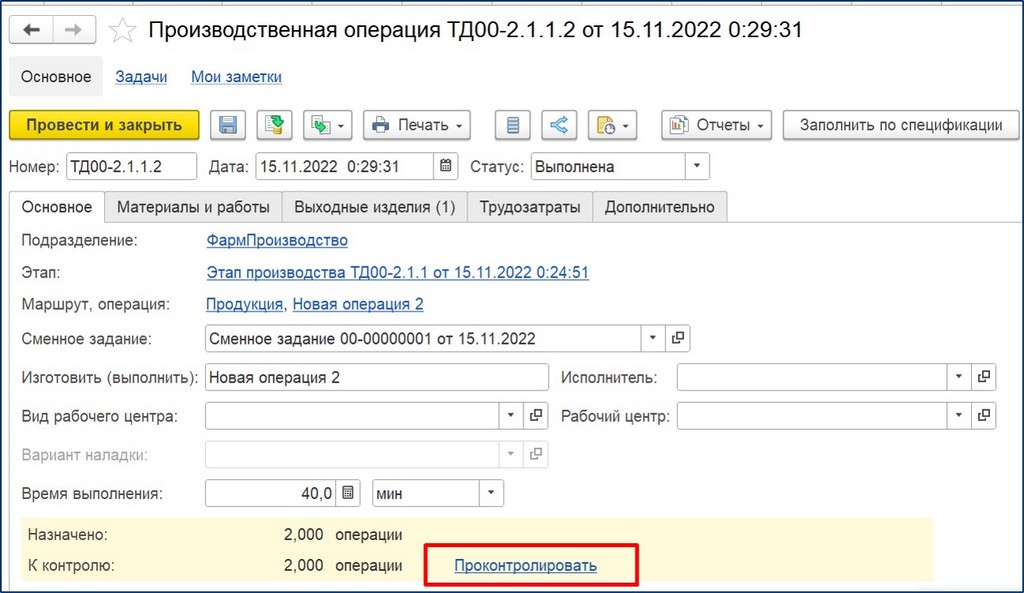Open calculator for Время выполнения
Image resolution: width=1024 pixels, height=593 pixels.
pos(348,493)
